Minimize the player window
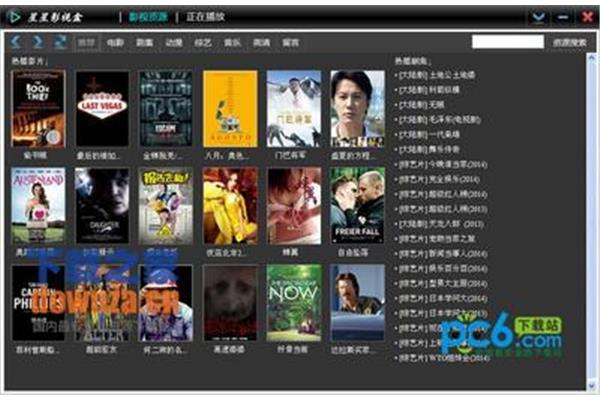The image size is (600, 400). (x=563, y=17)
